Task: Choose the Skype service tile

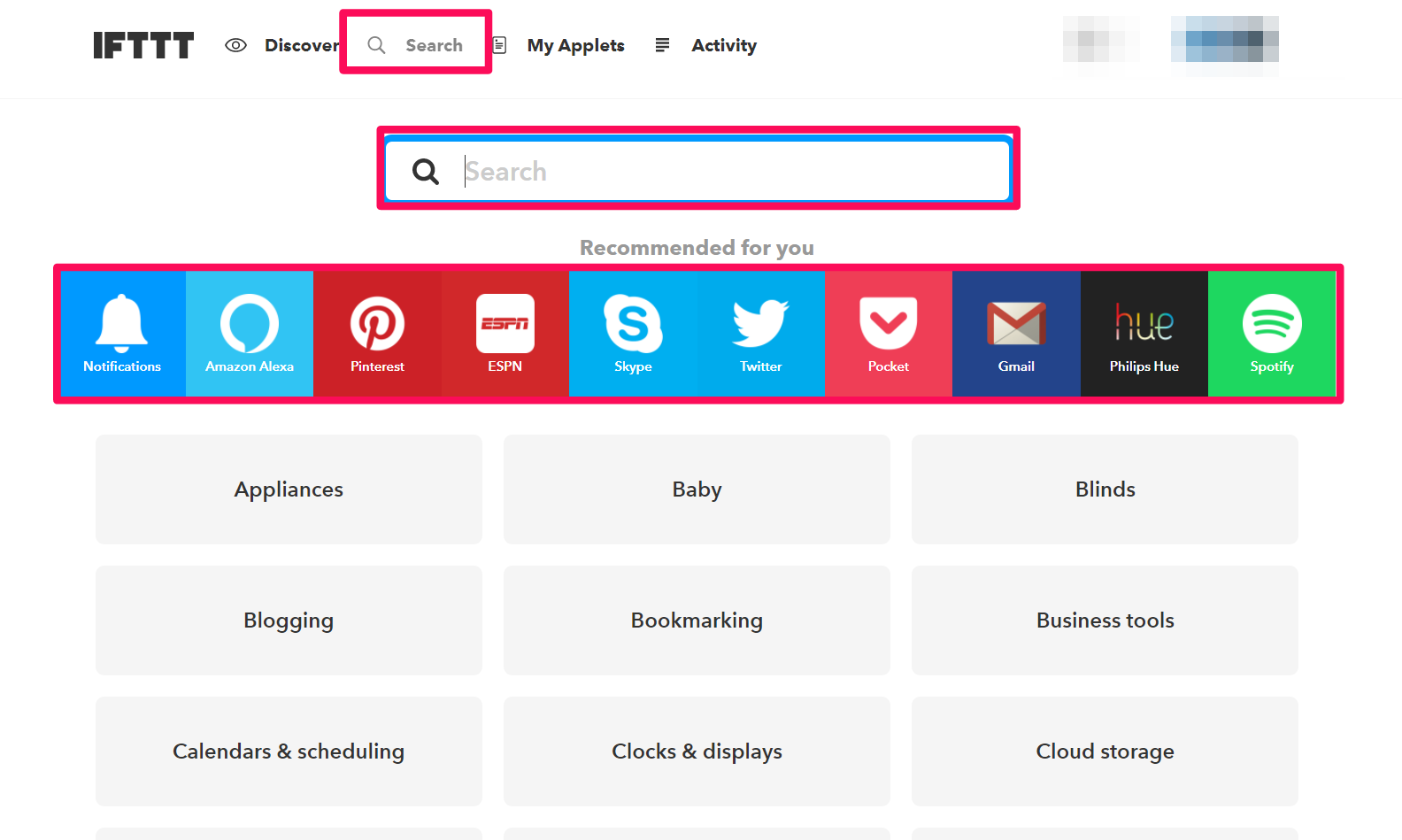Action: click(x=633, y=334)
